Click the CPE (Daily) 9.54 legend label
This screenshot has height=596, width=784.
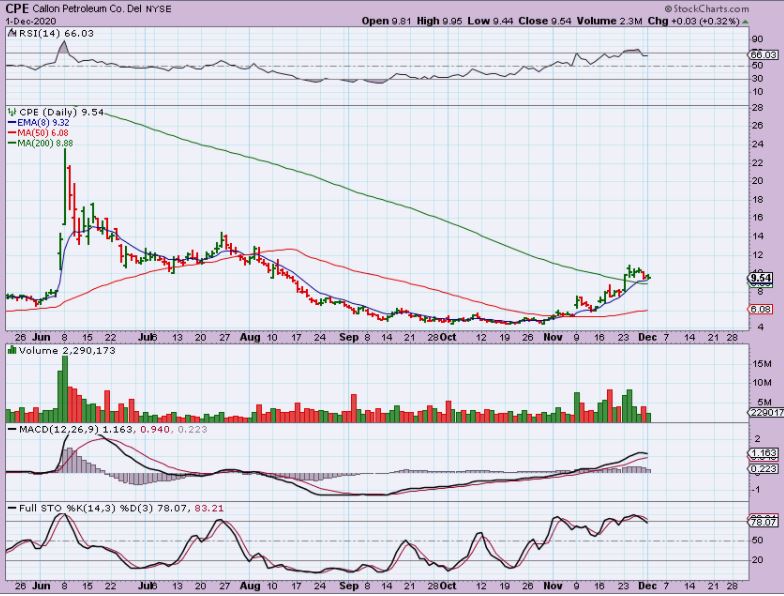[62, 112]
